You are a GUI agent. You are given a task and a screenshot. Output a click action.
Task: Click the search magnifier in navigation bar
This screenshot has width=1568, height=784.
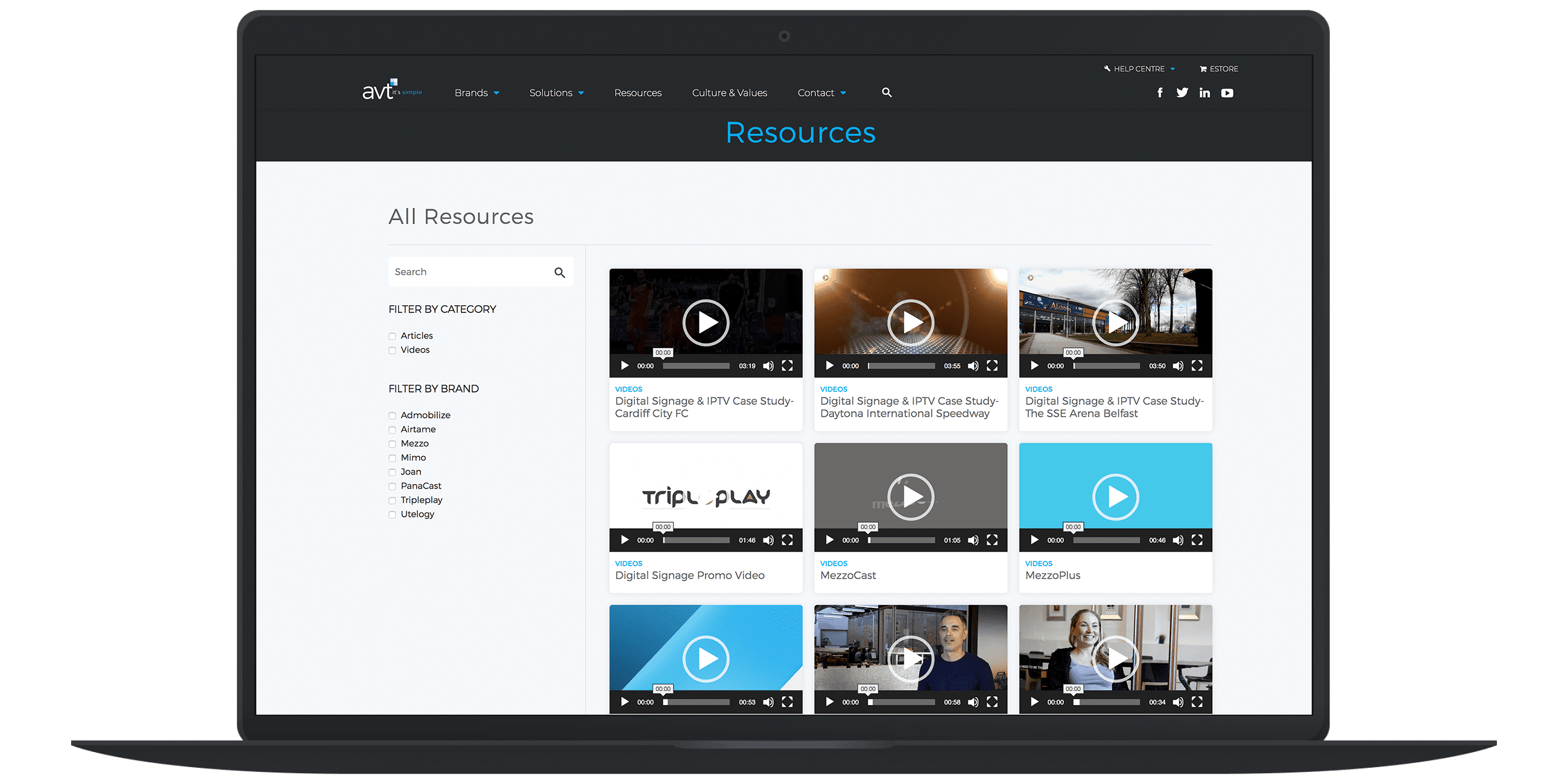pyautogui.click(x=887, y=92)
